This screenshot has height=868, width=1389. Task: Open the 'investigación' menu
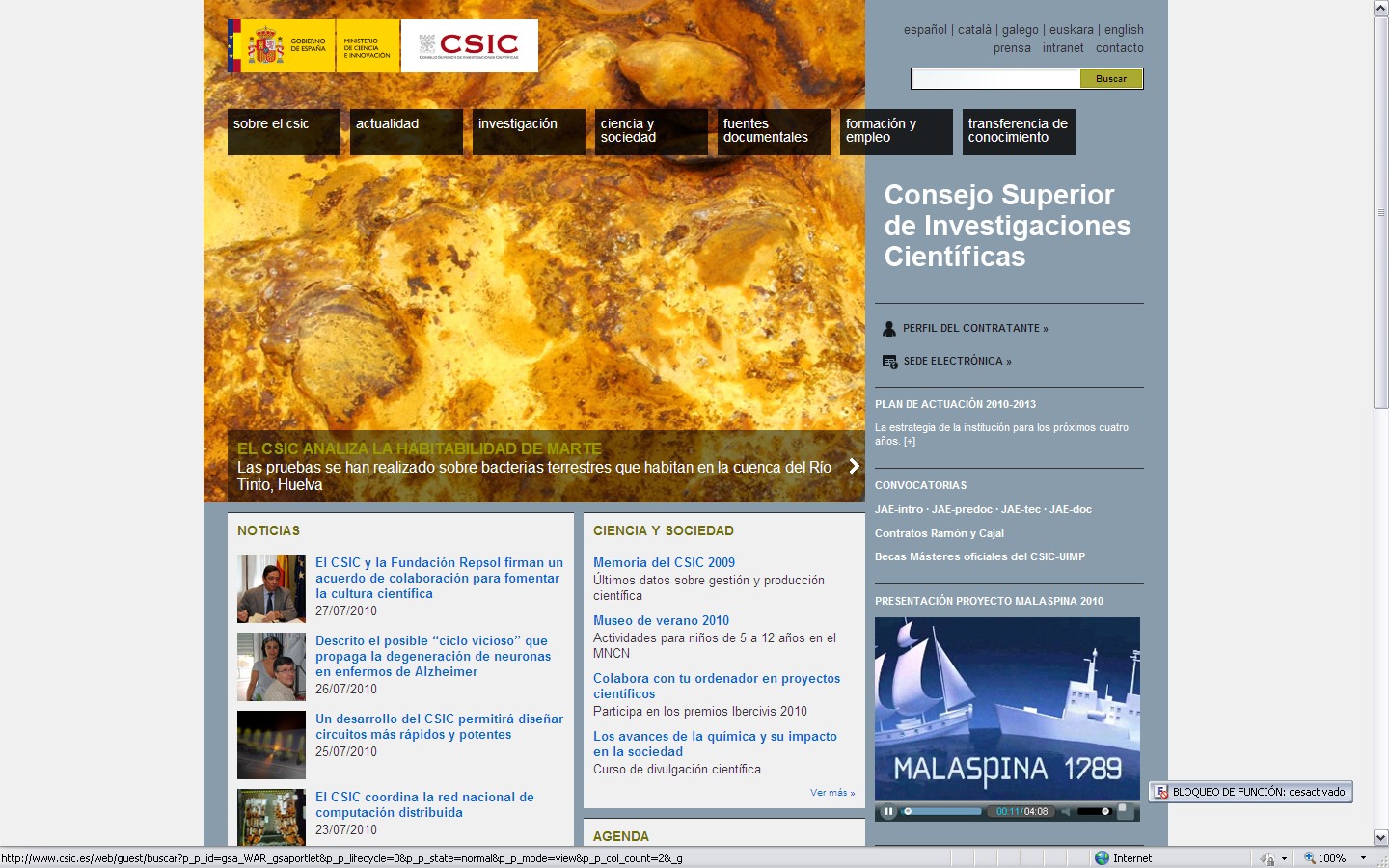529,132
